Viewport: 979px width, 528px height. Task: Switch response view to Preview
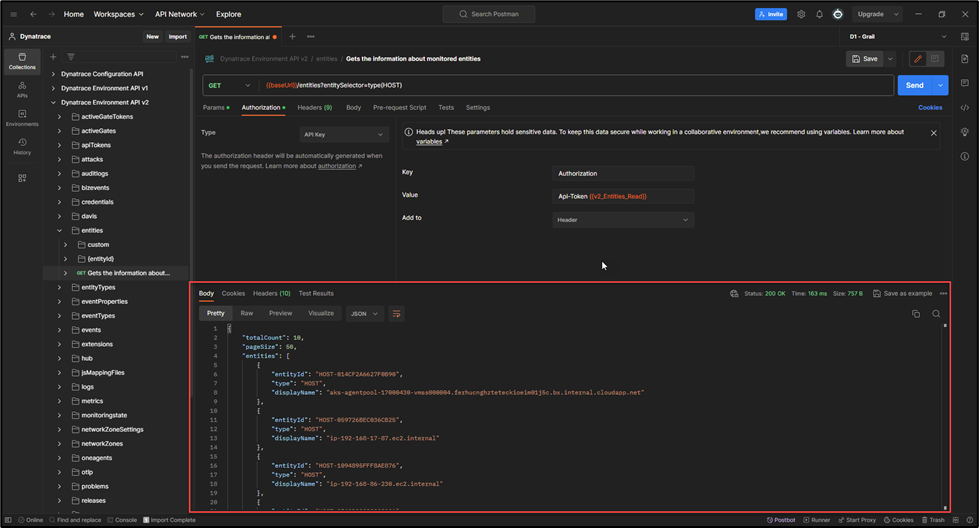(x=280, y=313)
